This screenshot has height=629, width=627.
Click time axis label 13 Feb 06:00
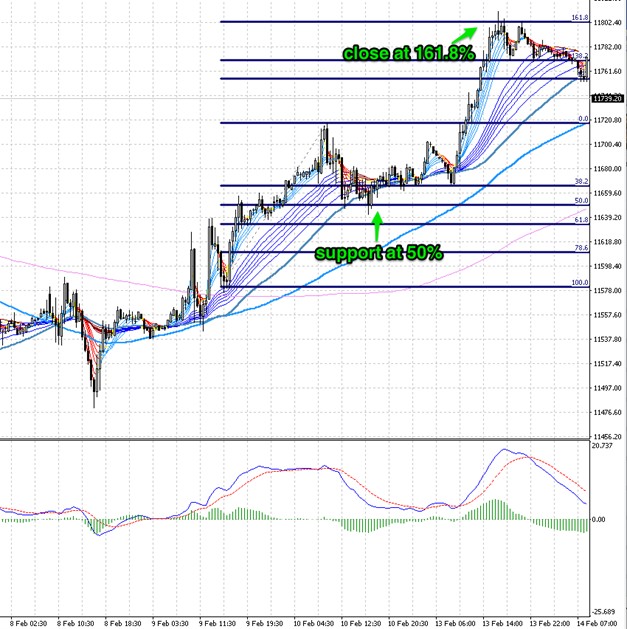(455, 624)
